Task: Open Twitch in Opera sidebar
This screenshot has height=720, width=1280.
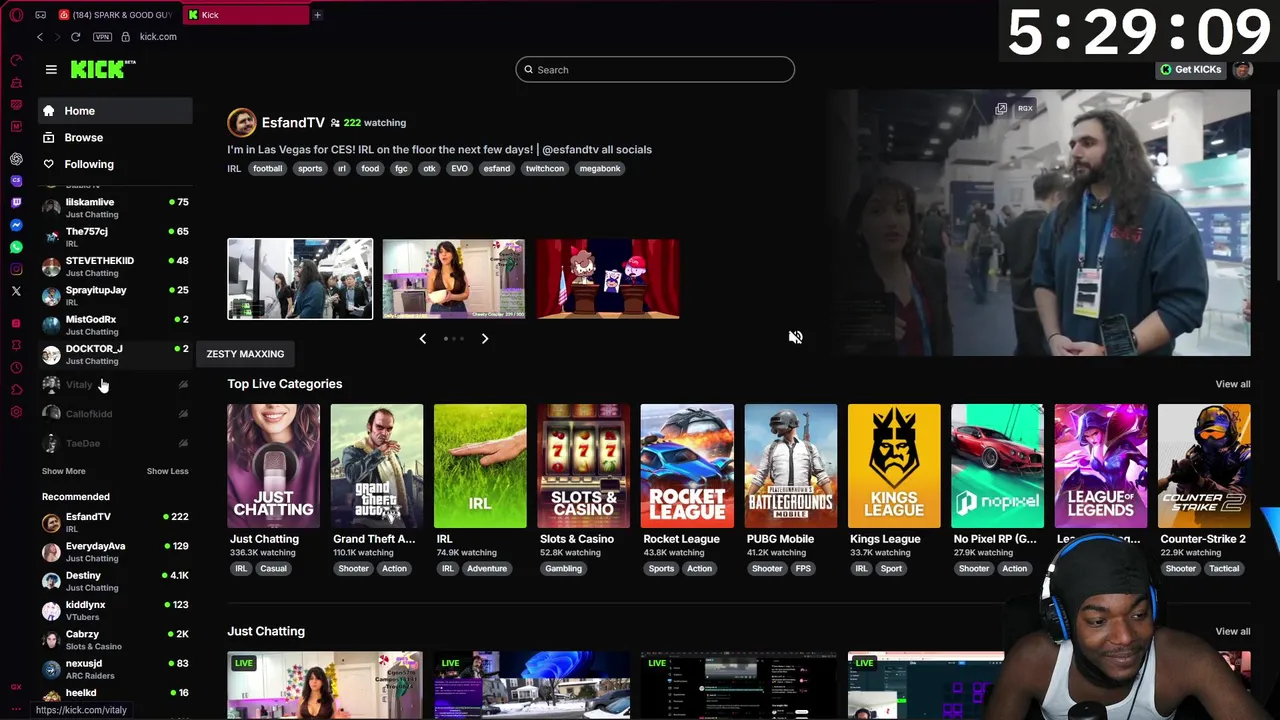Action: tap(16, 203)
